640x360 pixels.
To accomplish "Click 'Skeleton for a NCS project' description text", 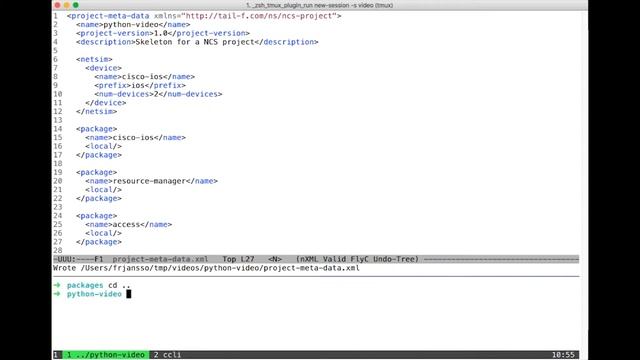I will point(195,42).
